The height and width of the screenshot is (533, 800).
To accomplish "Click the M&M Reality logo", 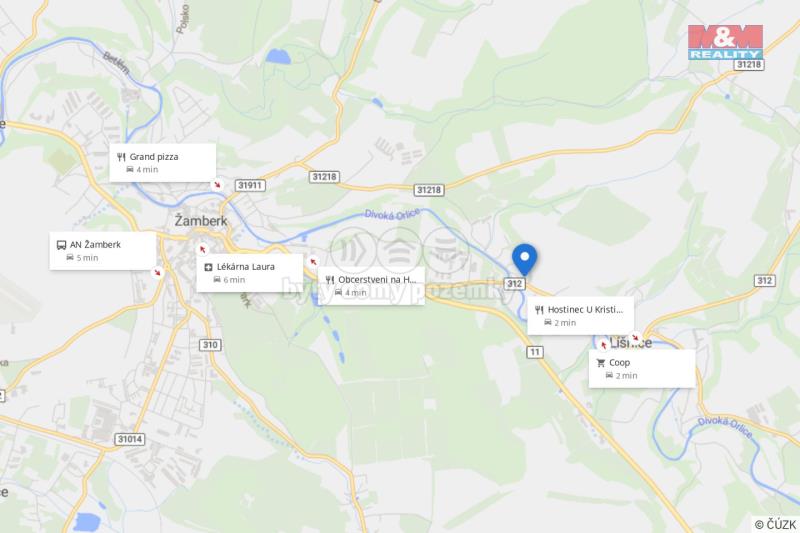I will pyautogui.click(x=725, y=42).
